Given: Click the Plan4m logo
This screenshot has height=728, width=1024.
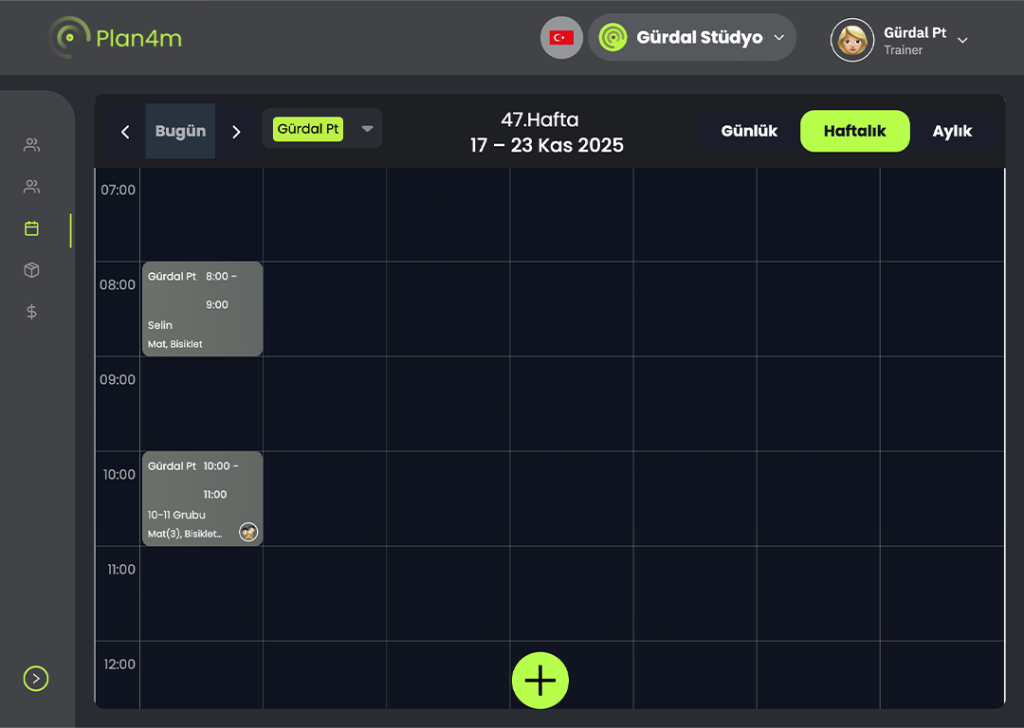Looking at the screenshot, I should click(x=116, y=38).
